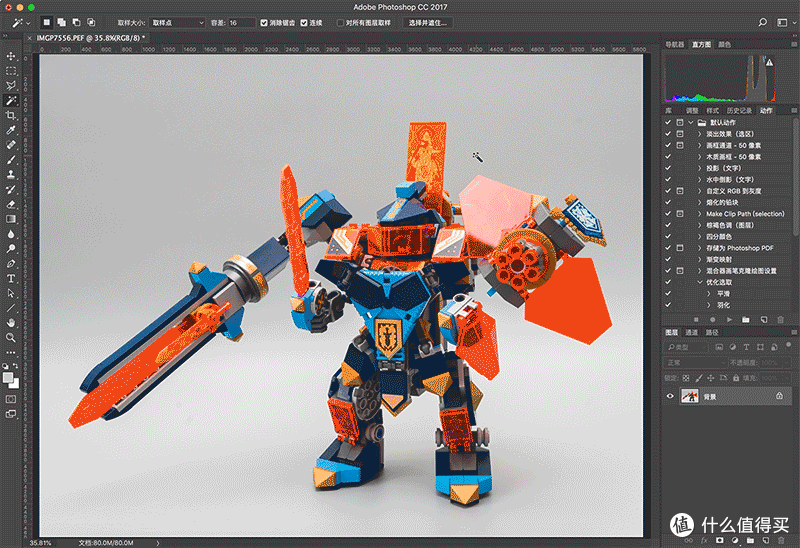
Task: Open the search magnifier icon
Action: pos(762,22)
